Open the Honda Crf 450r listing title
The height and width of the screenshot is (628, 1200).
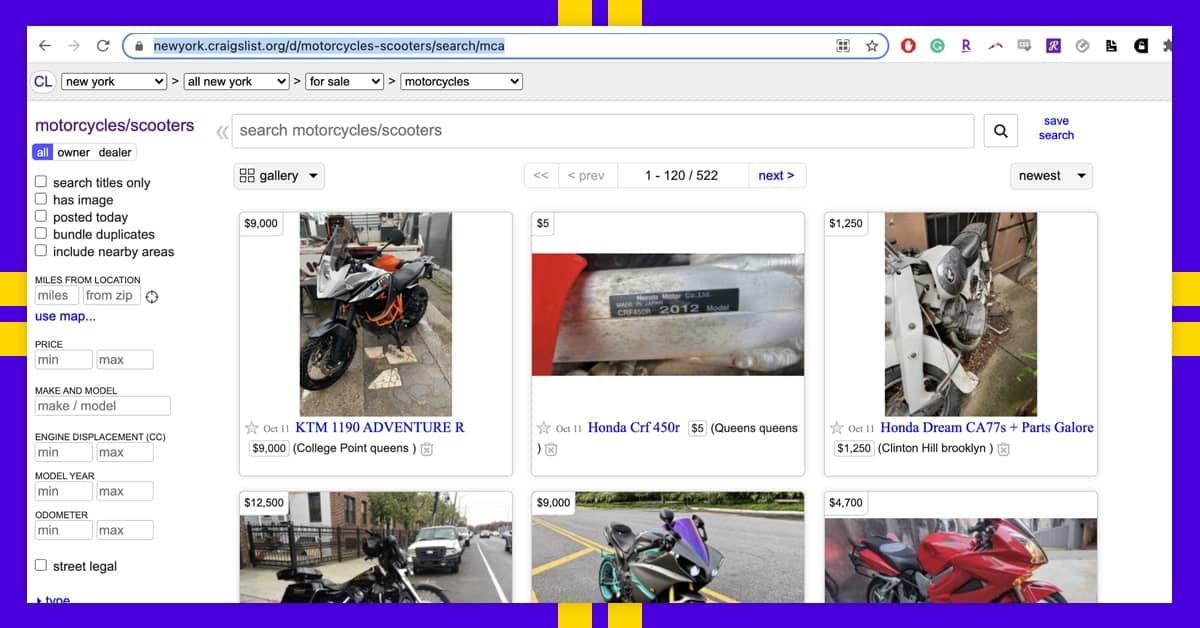(x=634, y=428)
